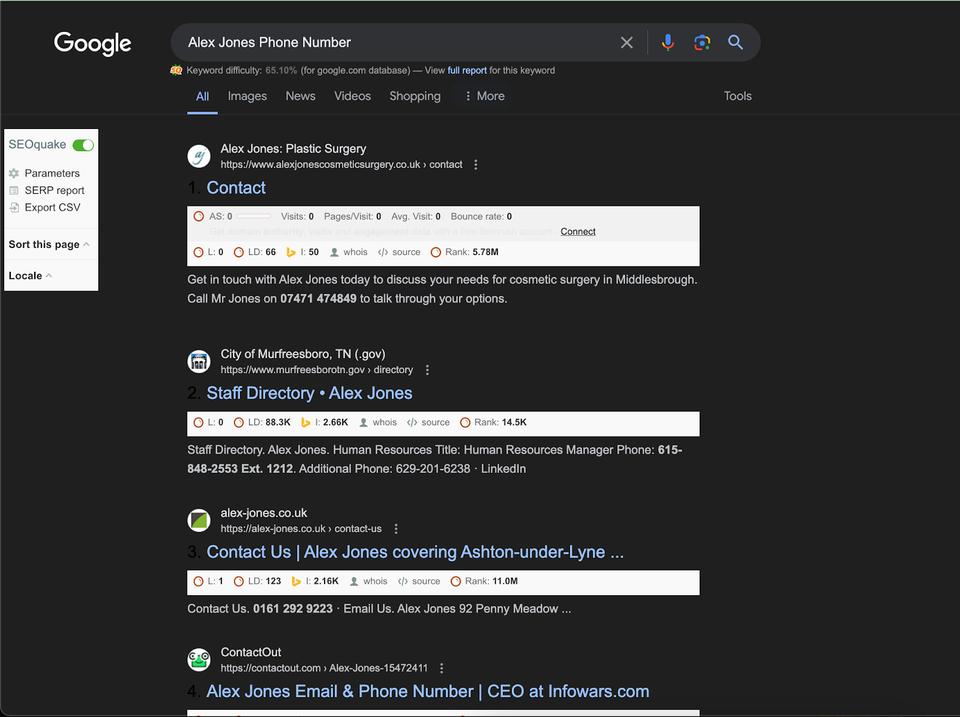Click the Export CSV icon

(14, 208)
